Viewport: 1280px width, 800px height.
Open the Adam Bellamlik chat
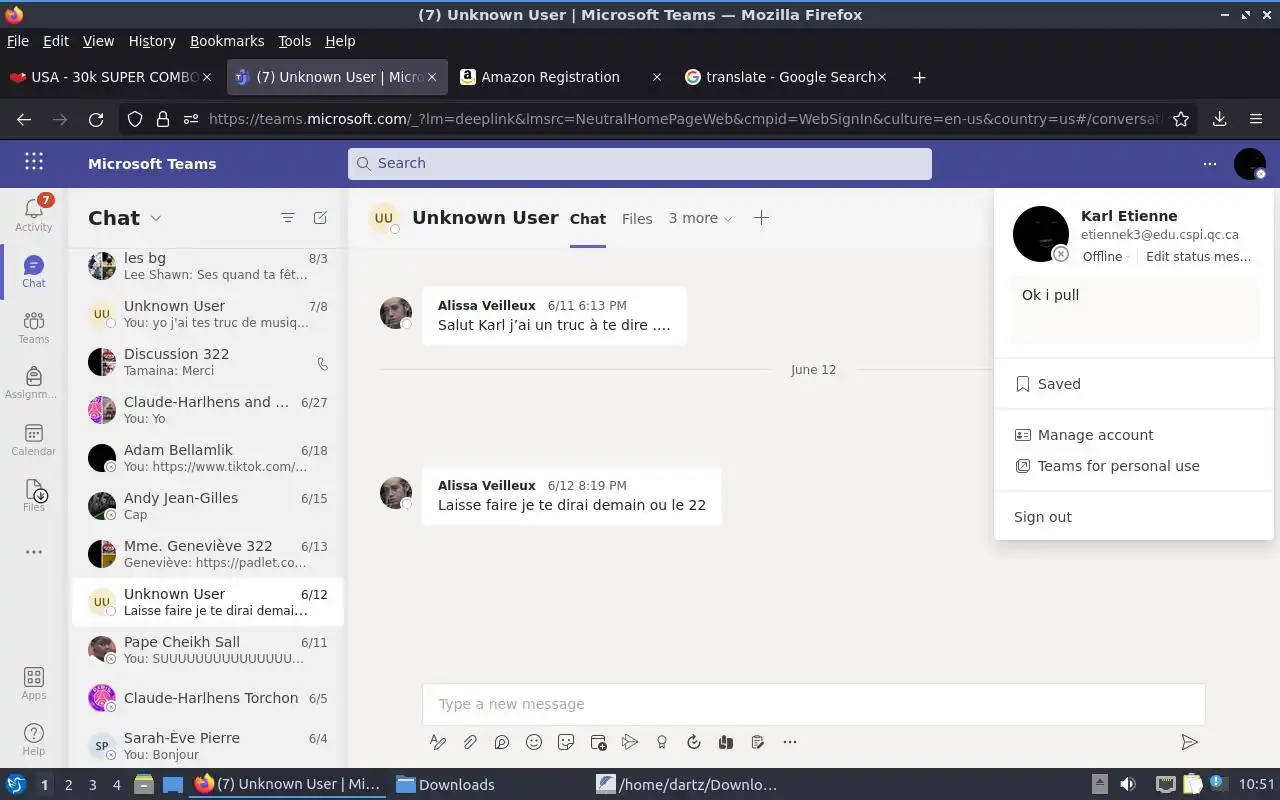pyautogui.click(x=207, y=458)
